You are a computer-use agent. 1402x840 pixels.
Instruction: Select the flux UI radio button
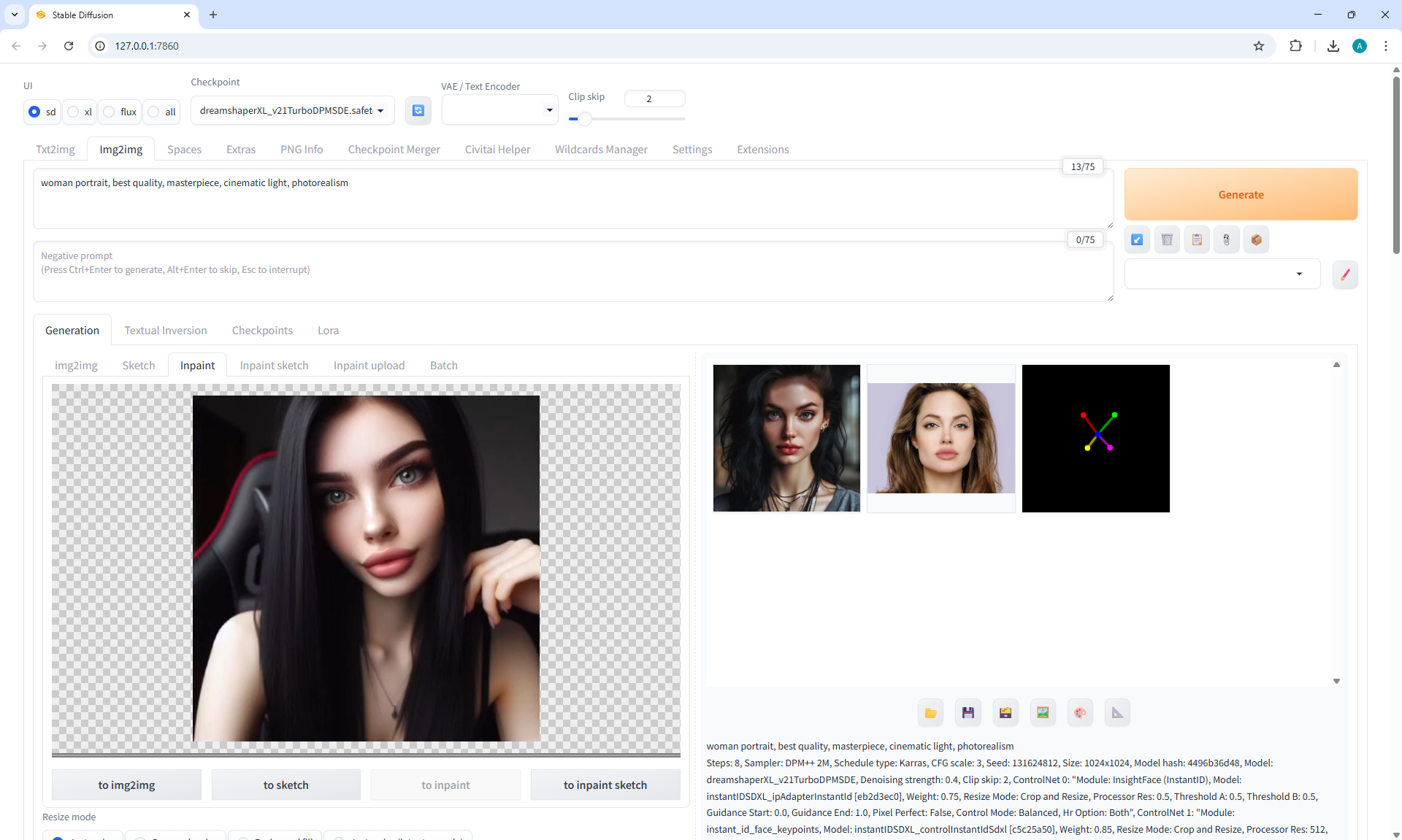click(110, 112)
